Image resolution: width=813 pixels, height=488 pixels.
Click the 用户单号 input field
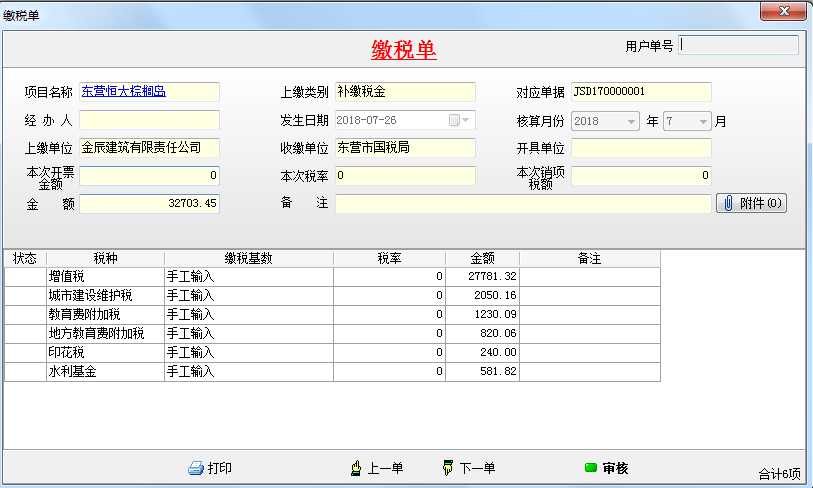pos(739,45)
